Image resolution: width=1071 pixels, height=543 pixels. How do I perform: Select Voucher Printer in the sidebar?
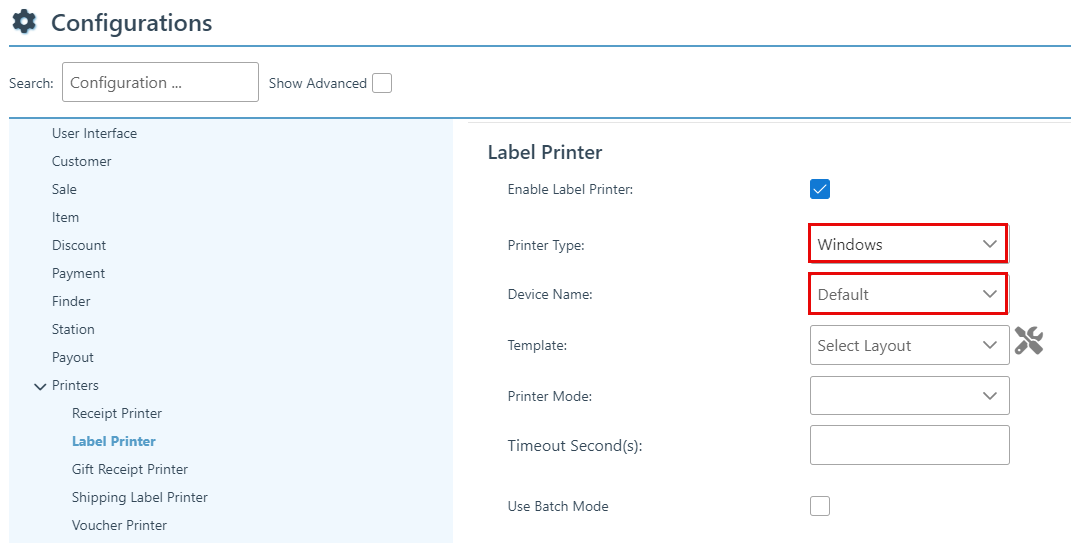[119, 525]
